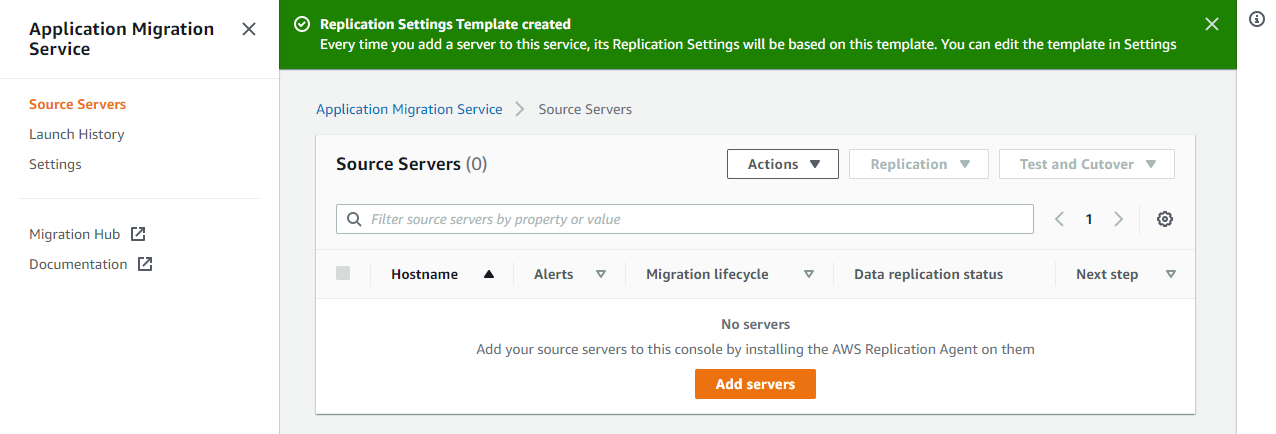Viewport: 1276px width, 434px height.
Task: Open the Replication dropdown menu
Action: coord(919,164)
